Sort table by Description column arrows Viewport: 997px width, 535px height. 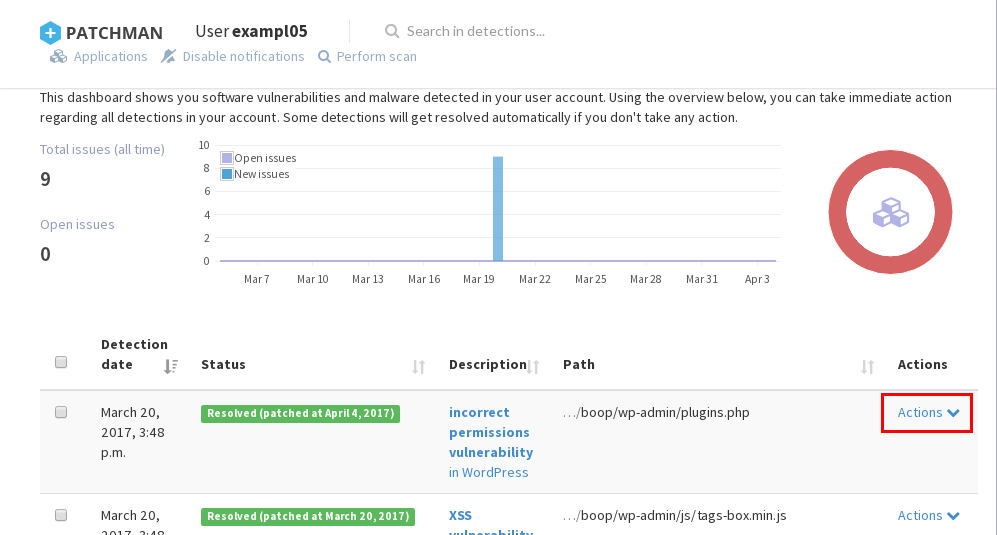pos(534,367)
